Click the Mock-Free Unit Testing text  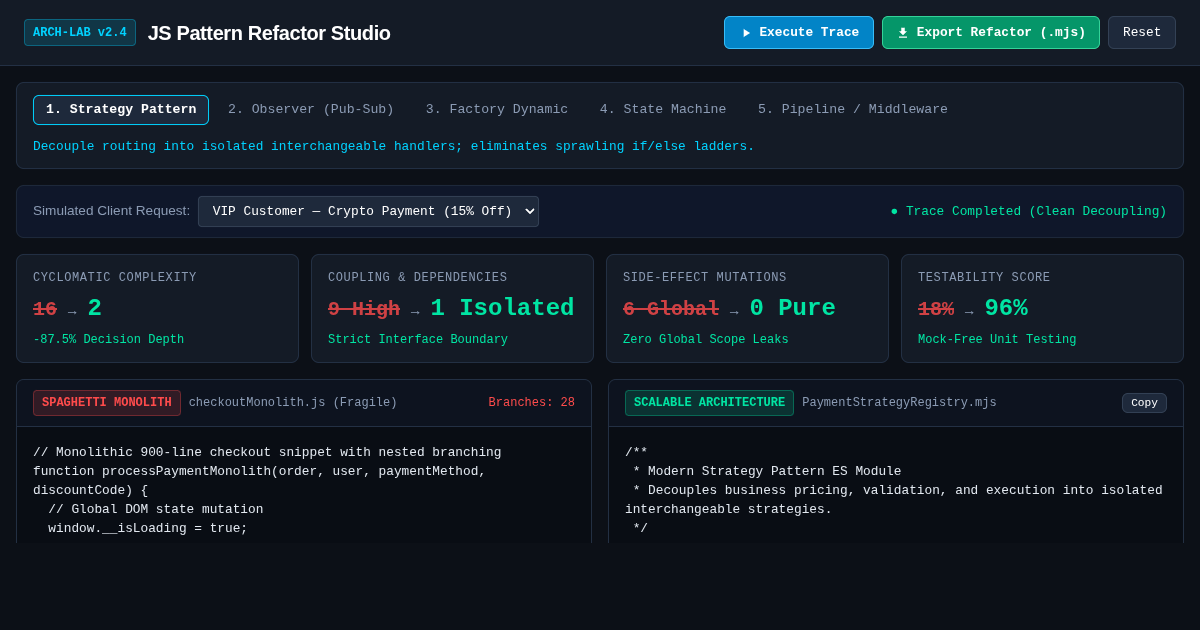click(x=997, y=340)
